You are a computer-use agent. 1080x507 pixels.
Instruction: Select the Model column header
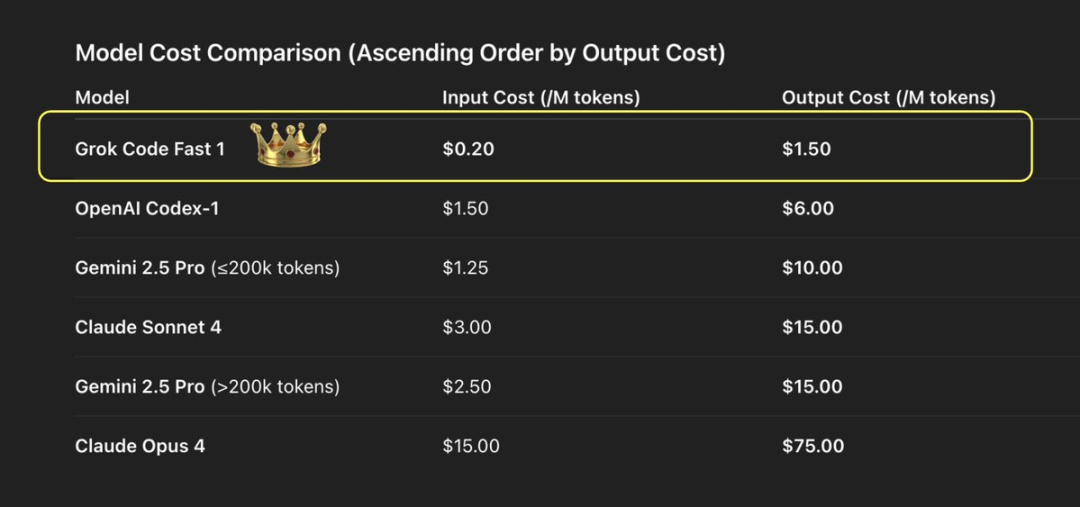pyautogui.click(x=102, y=98)
